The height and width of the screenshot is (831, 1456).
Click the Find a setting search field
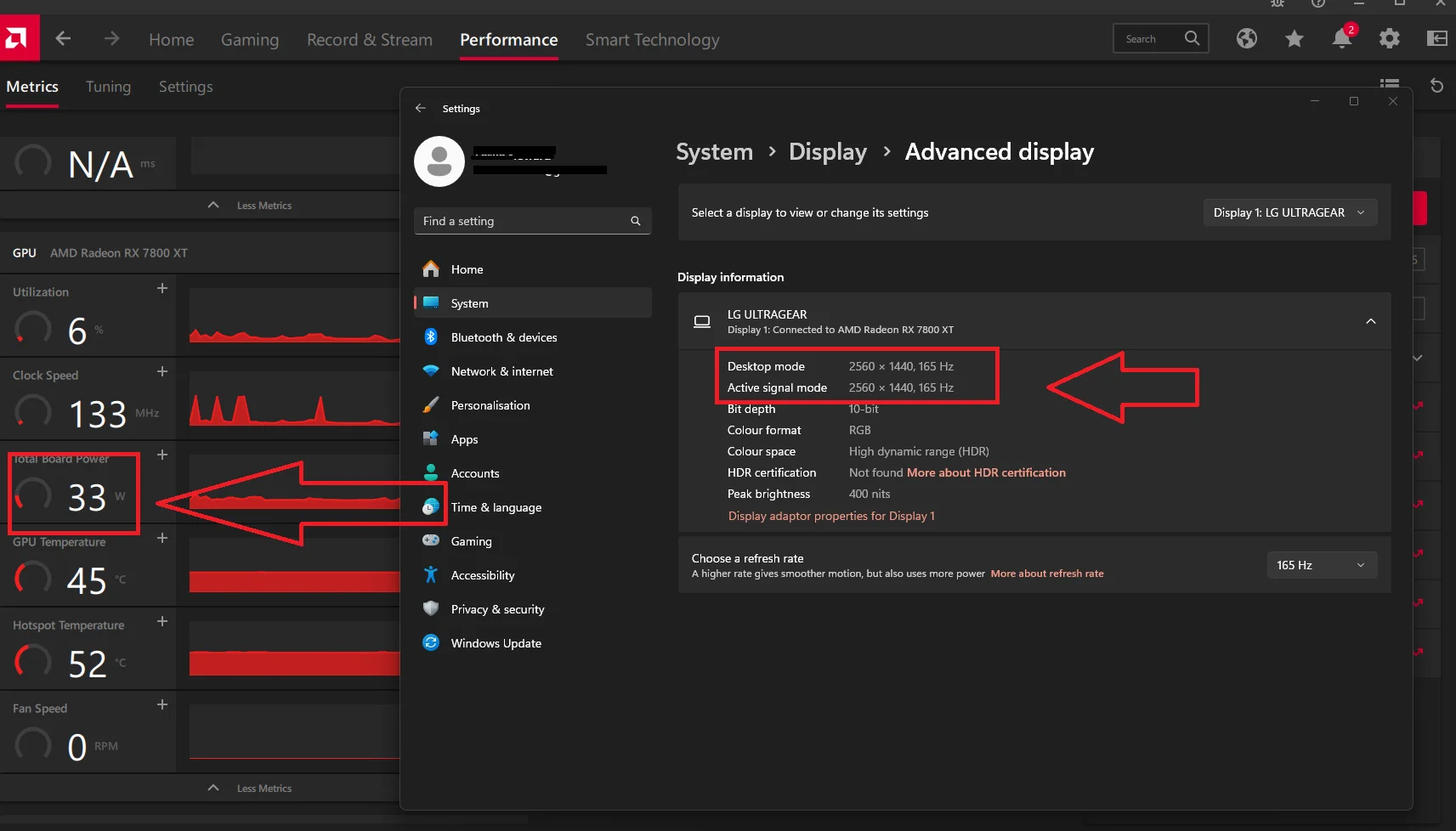tap(532, 221)
